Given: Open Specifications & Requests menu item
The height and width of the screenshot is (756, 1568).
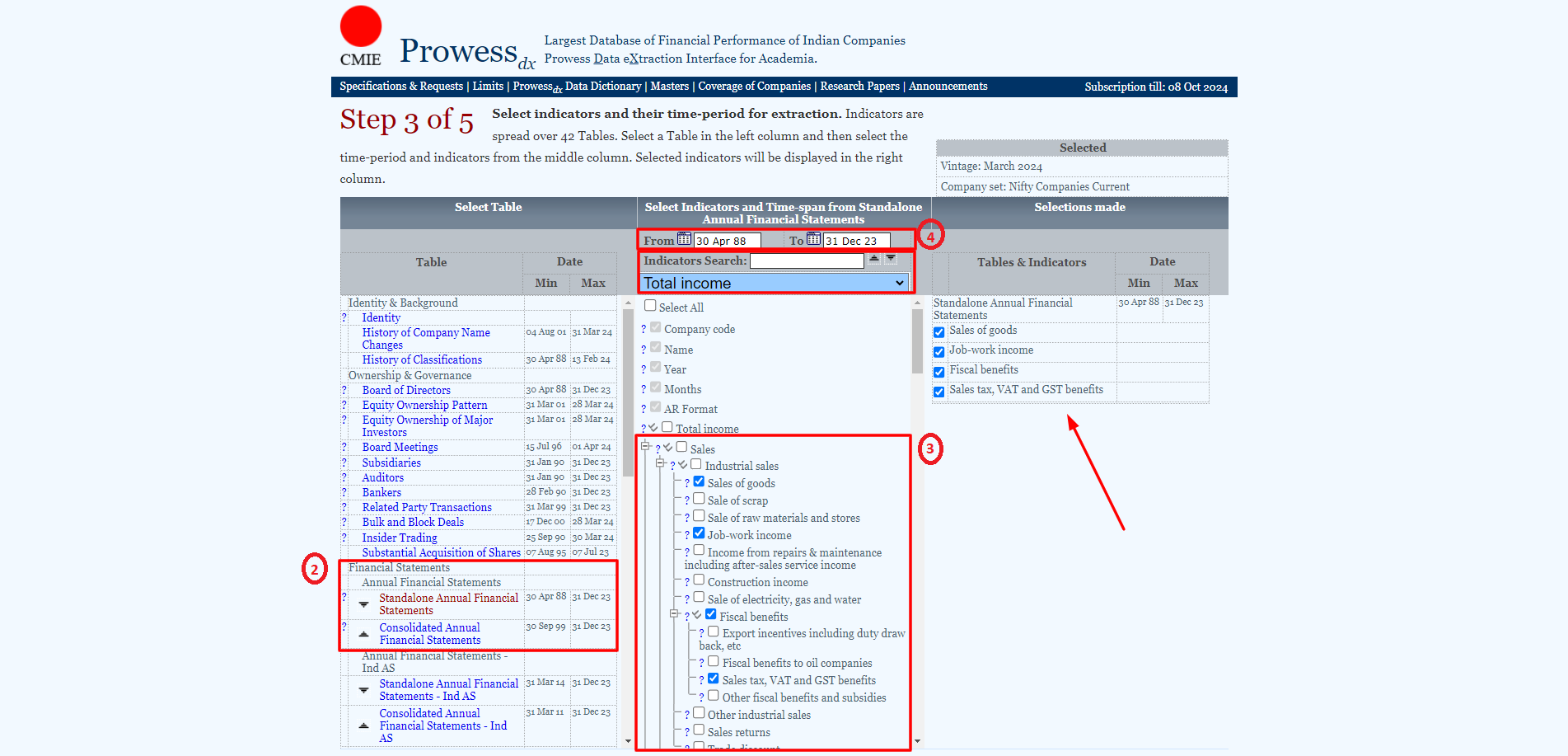Looking at the screenshot, I should click(x=401, y=86).
